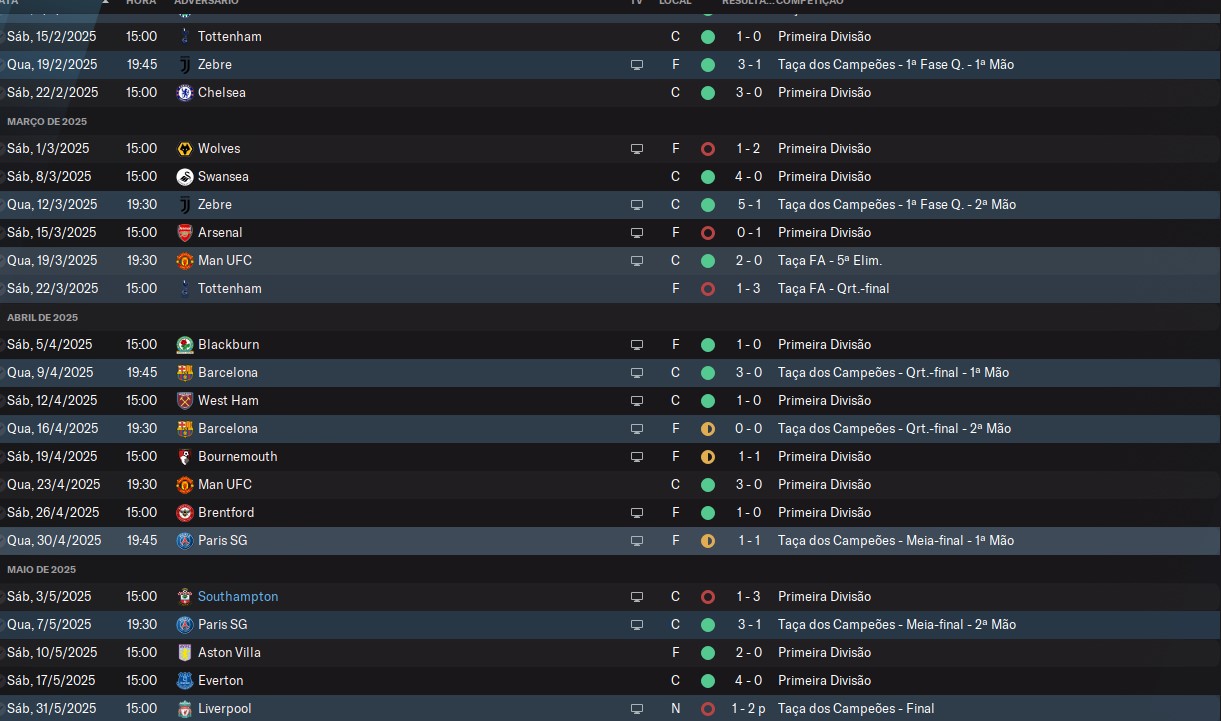Image resolution: width=1221 pixels, height=721 pixels.
Task: Select the Arsenal club crest
Action: pyautogui.click(x=184, y=232)
